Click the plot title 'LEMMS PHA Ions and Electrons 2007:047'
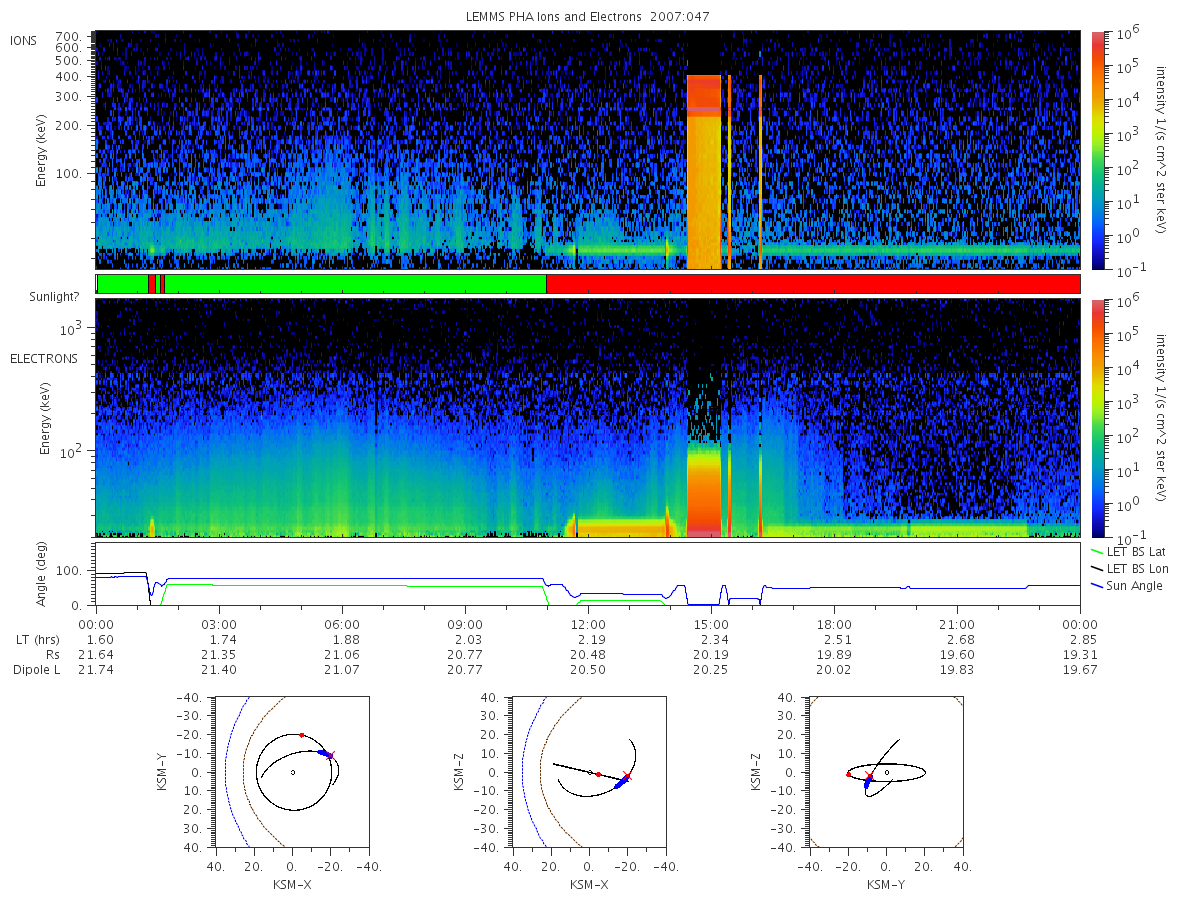1200x900 pixels. [588, 16]
